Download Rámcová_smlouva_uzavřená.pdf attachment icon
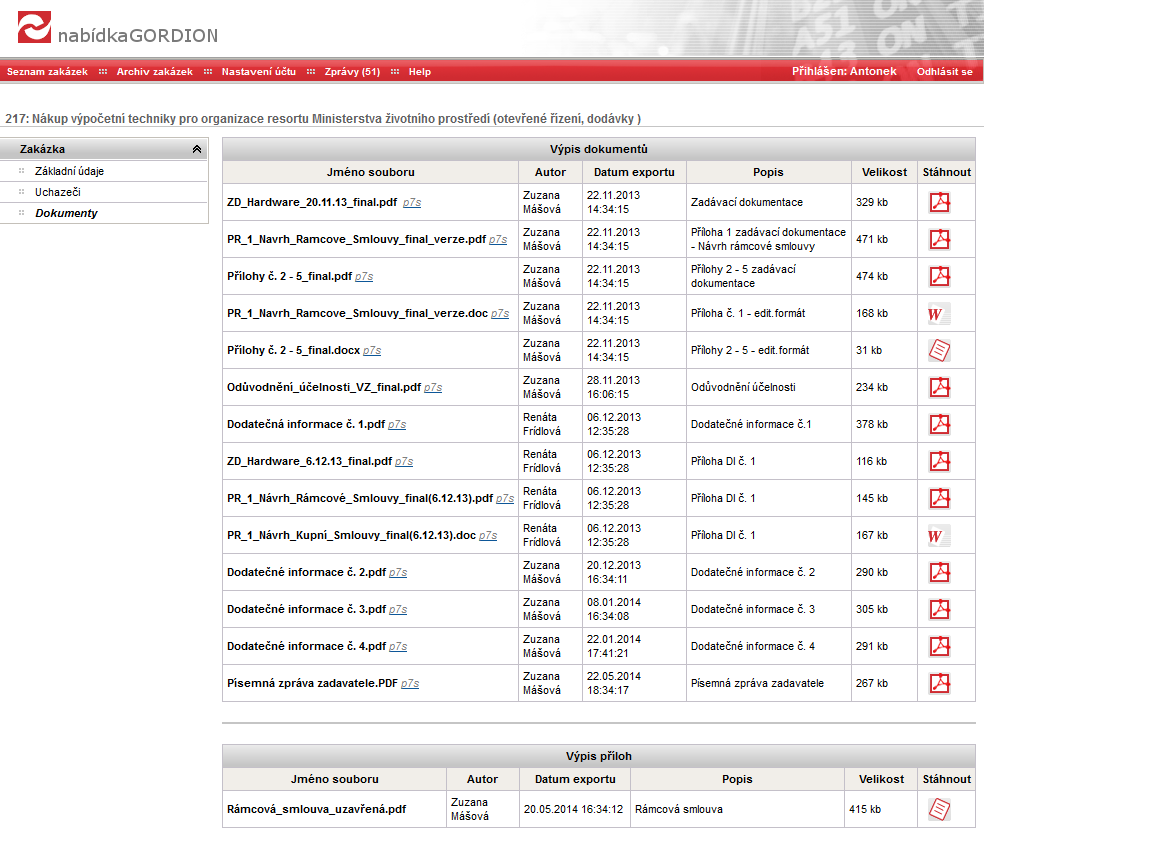The image size is (1157, 844). [x=939, y=809]
